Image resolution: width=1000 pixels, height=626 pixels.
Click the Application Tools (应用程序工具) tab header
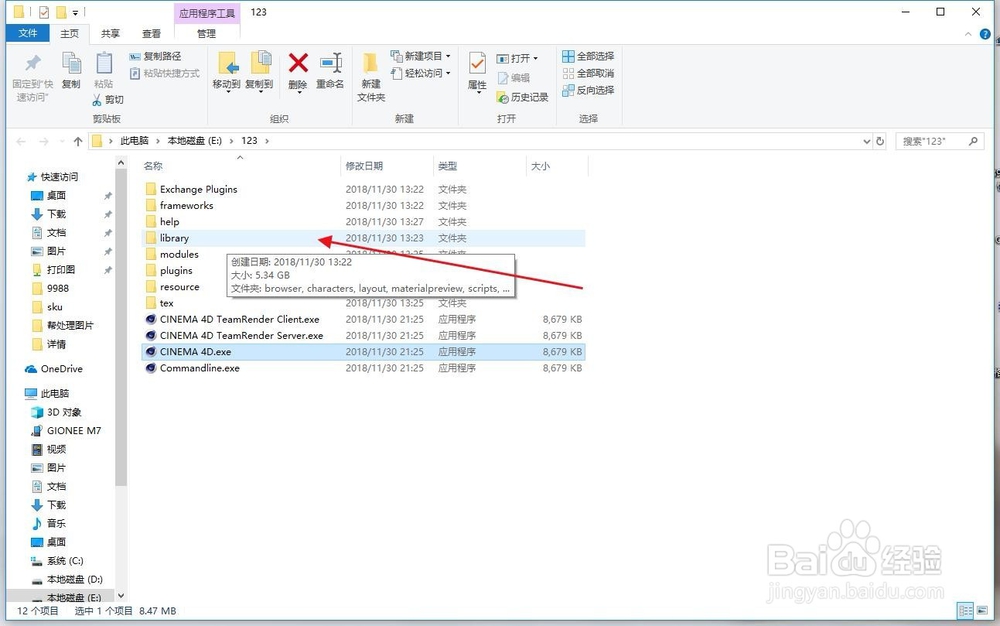pos(207,13)
